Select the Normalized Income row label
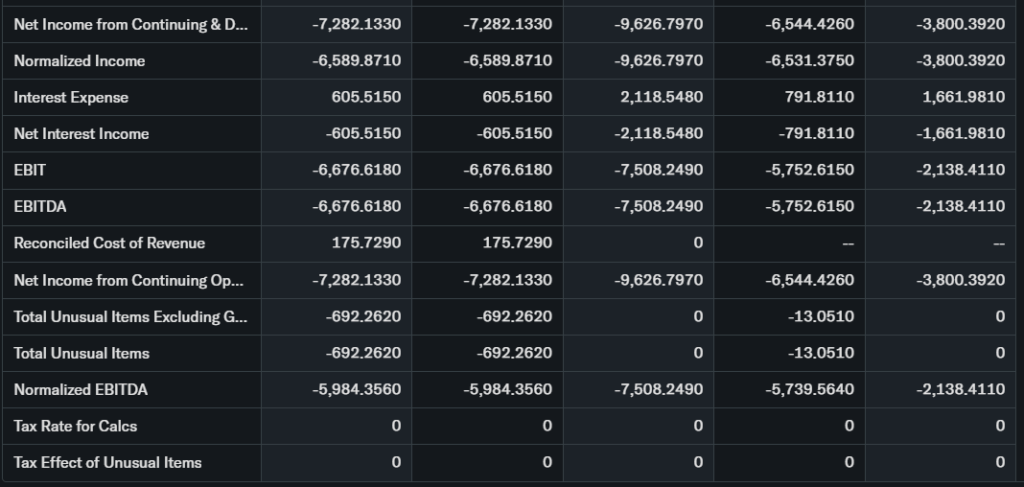The width and height of the screenshot is (1024, 487). coord(80,61)
